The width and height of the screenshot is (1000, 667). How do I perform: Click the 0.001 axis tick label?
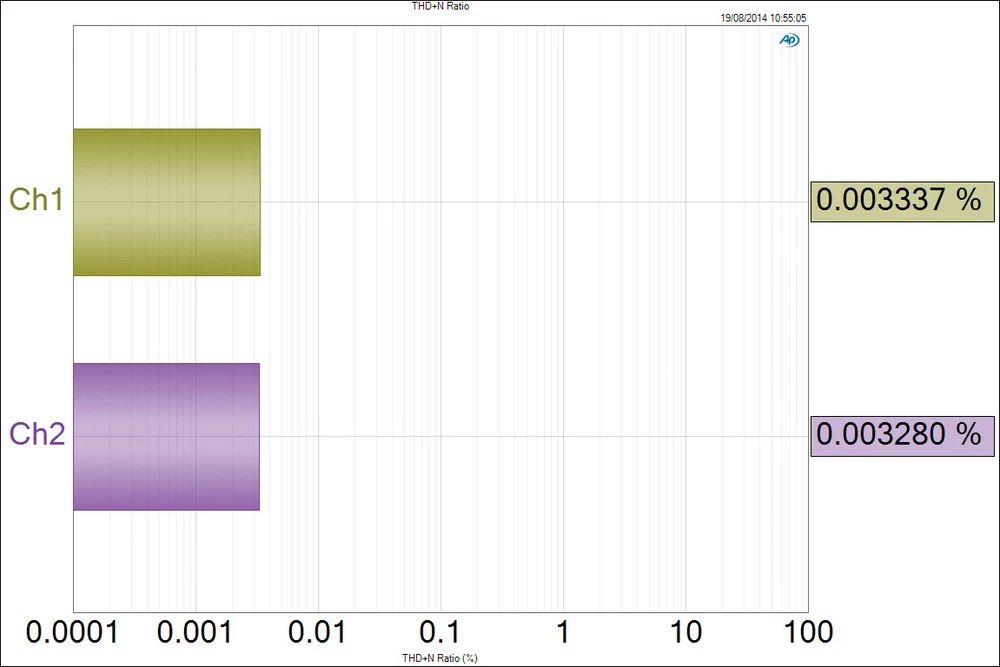(195, 633)
